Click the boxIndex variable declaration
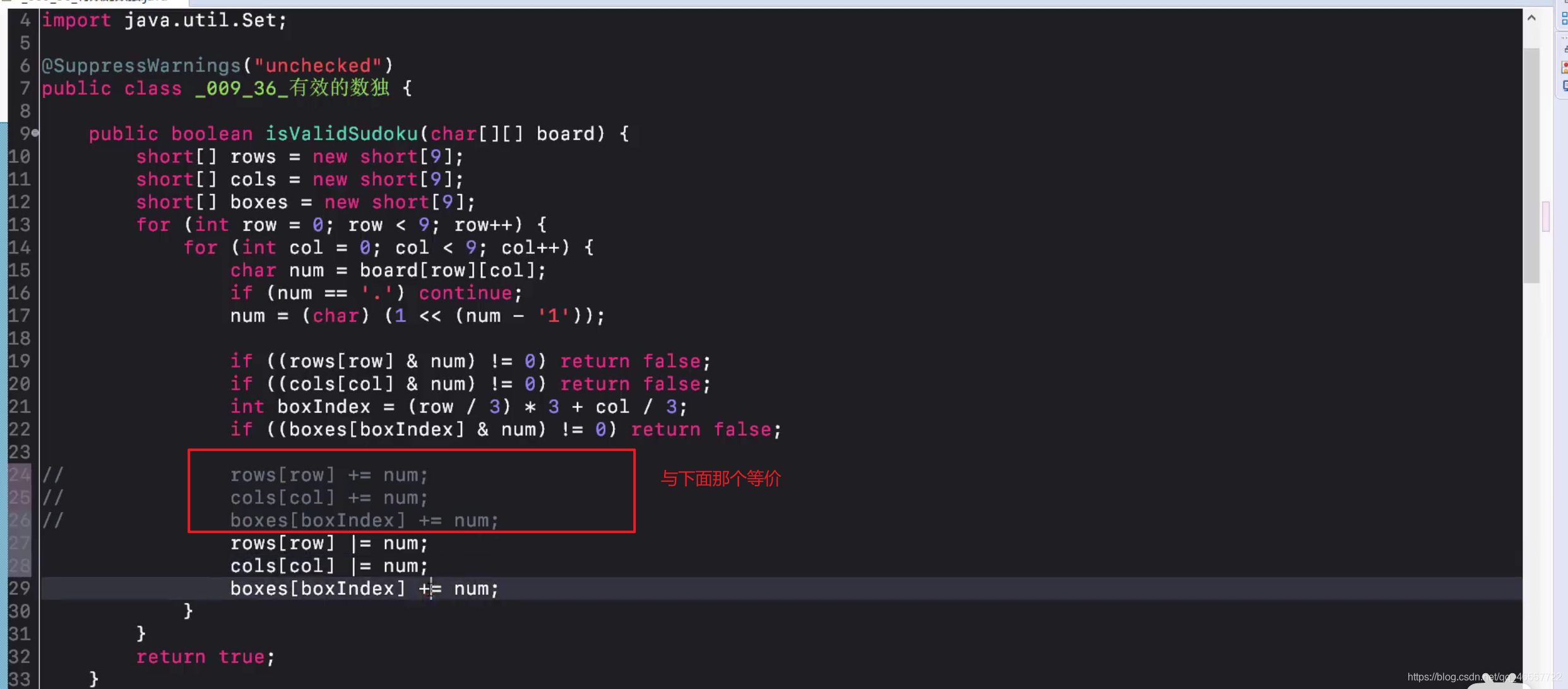This screenshot has height=689, width=1568. click(x=323, y=407)
